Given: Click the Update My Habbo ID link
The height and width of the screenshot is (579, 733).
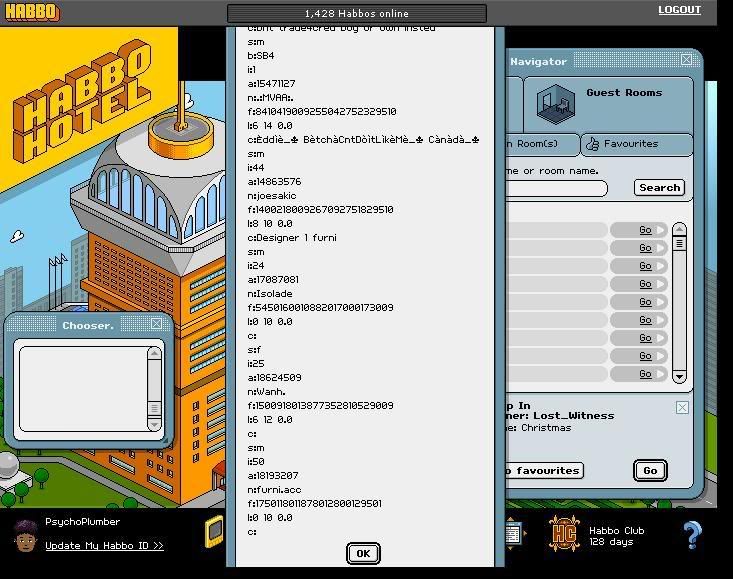Looking at the screenshot, I should pyautogui.click(x=104, y=546).
